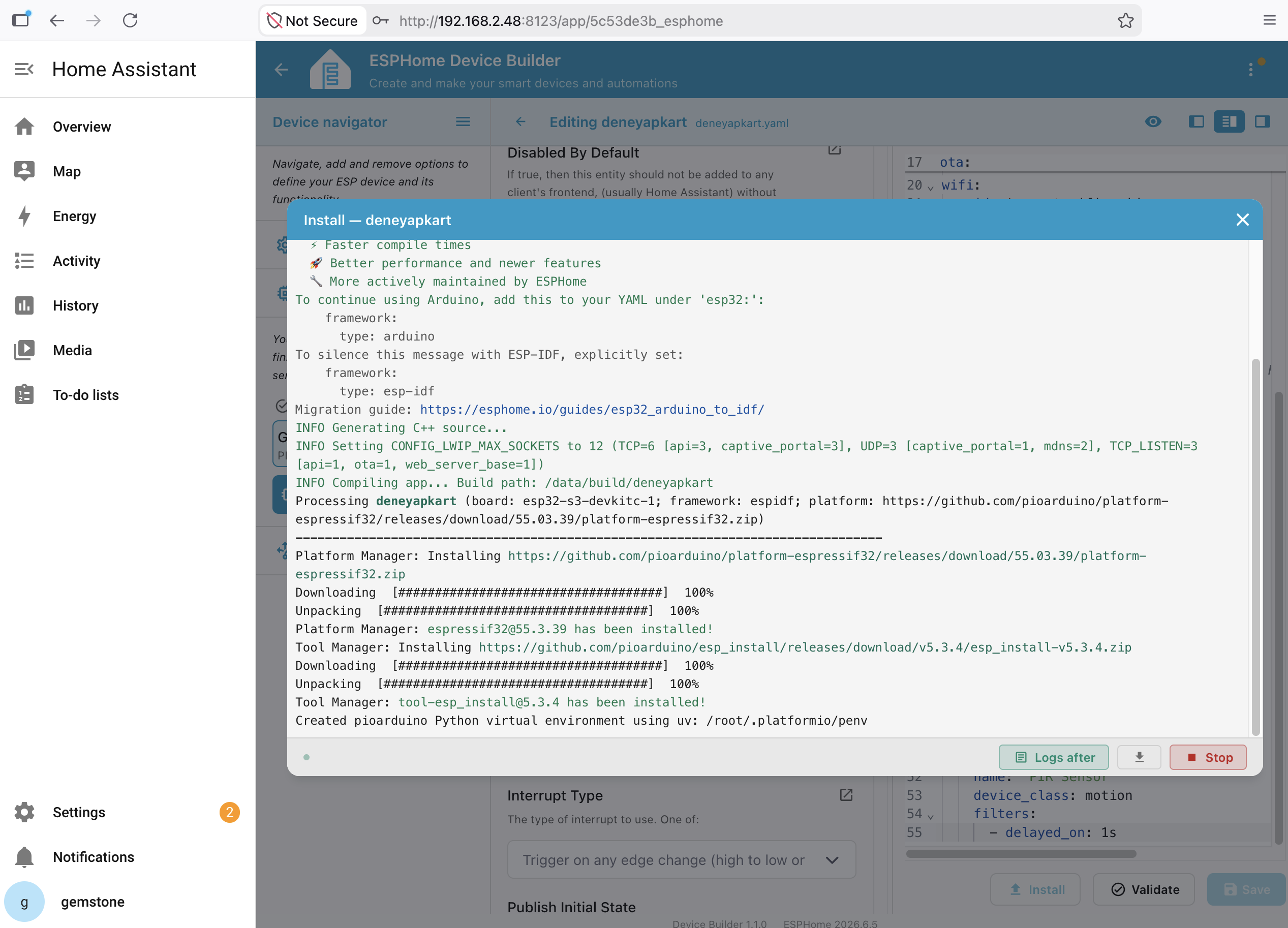Open the Media sidebar item
Image resolution: width=1288 pixels, height=928 pixels.
pyautogui.click(x=128, y=350)
